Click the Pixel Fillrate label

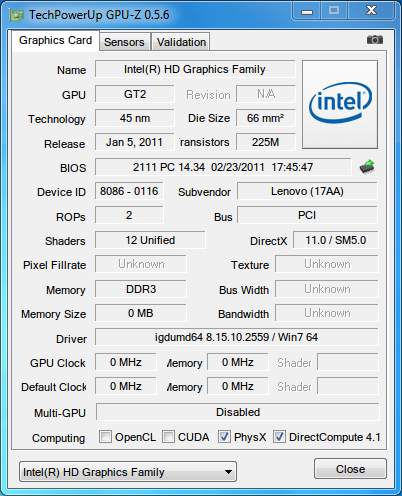click(x=55, y=265)
